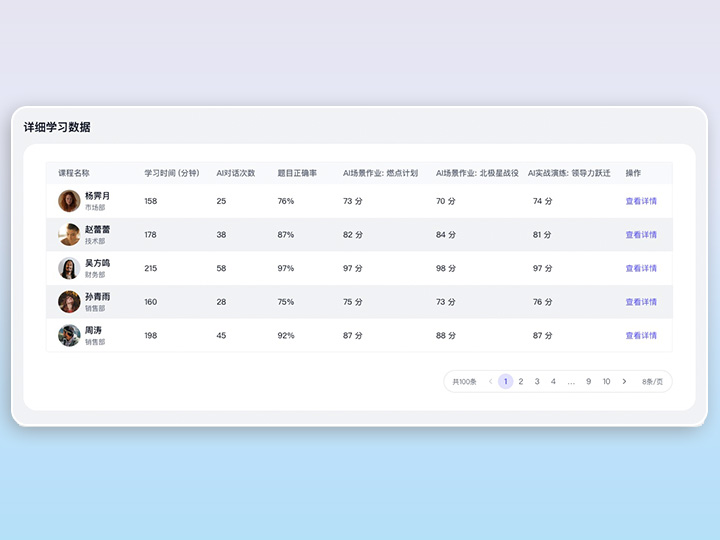Click the accuracy value 92%
The width and height of the screenshot is (720, 540).
pos(286,335)
